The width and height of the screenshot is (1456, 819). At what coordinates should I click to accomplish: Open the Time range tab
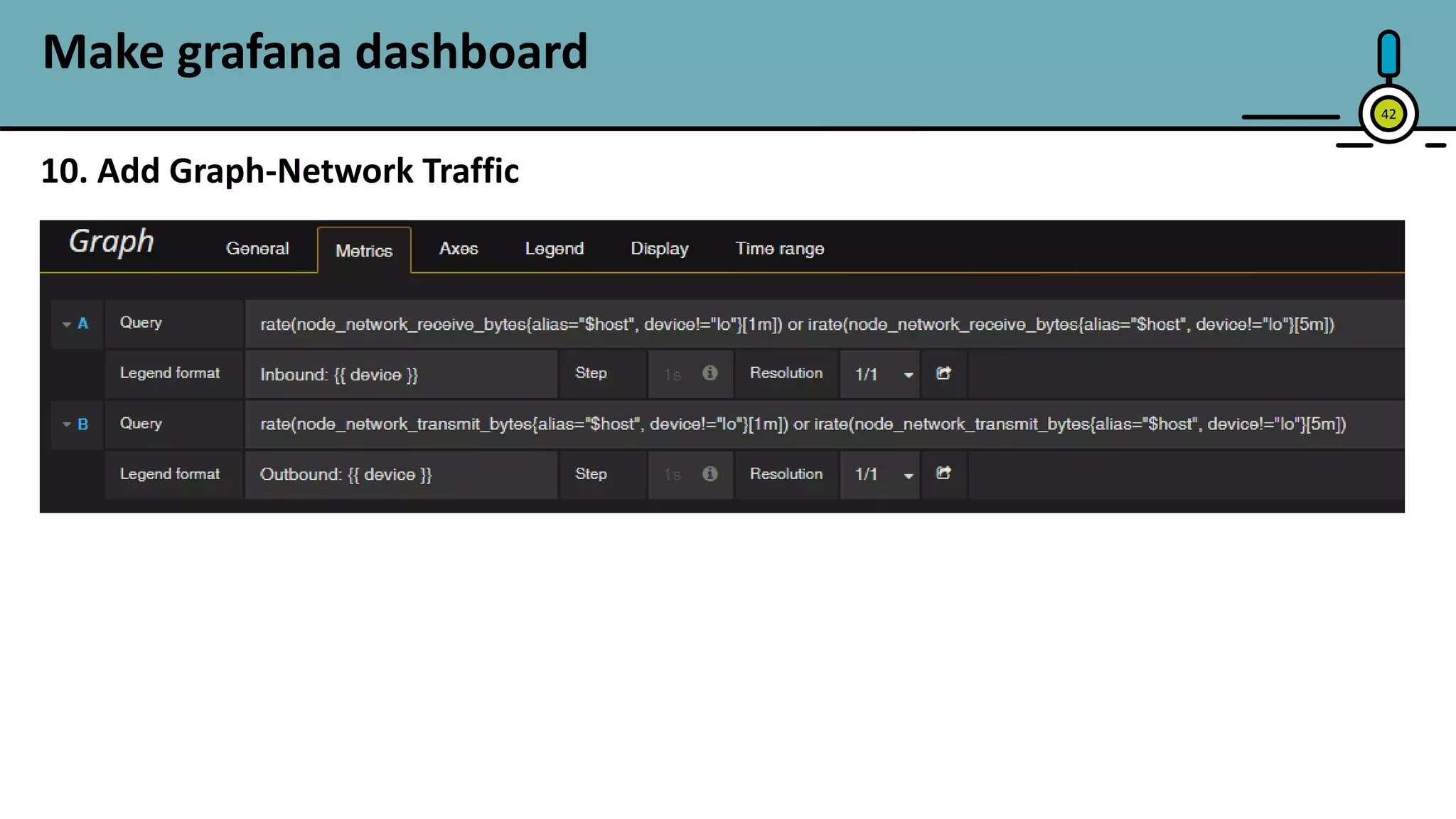(779, 249)
